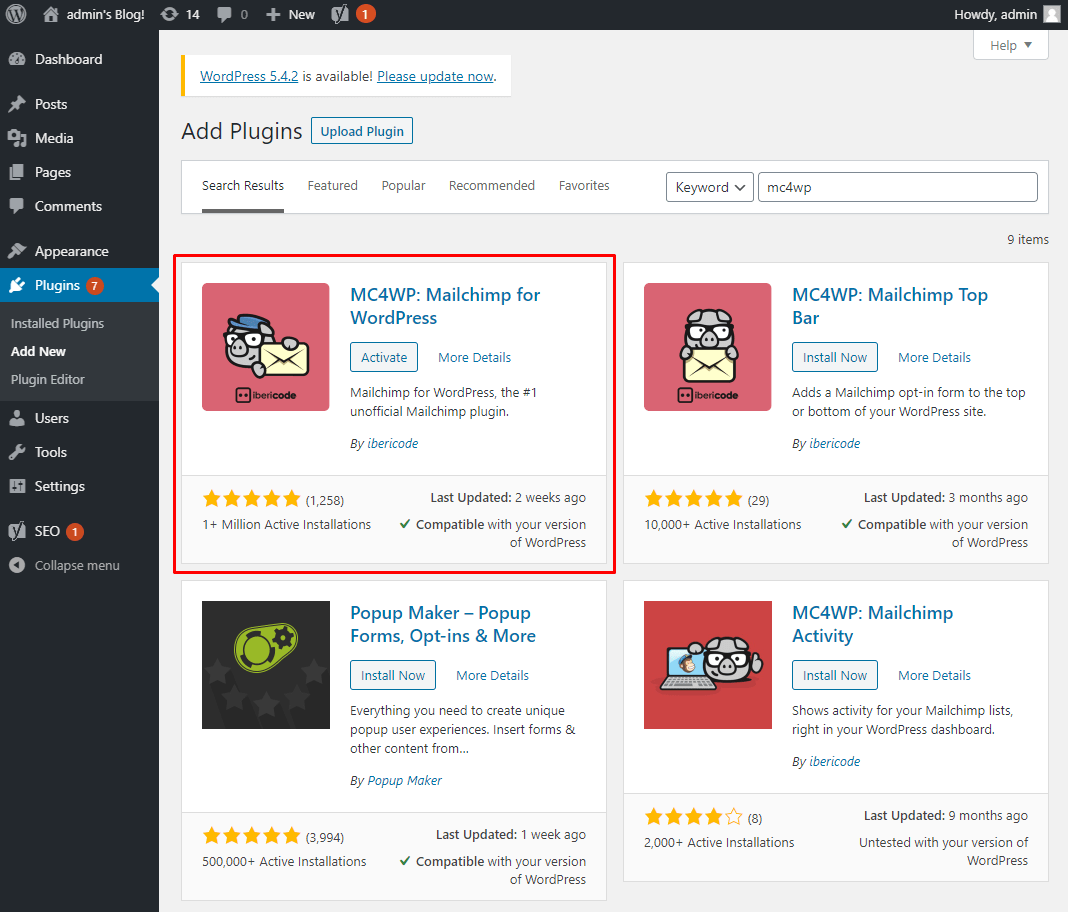Click the Mailchimp for WordPress plugin thumbnail
This screenshot has height=912, width=1068.
pyautogui.click(x=266, y=347)
